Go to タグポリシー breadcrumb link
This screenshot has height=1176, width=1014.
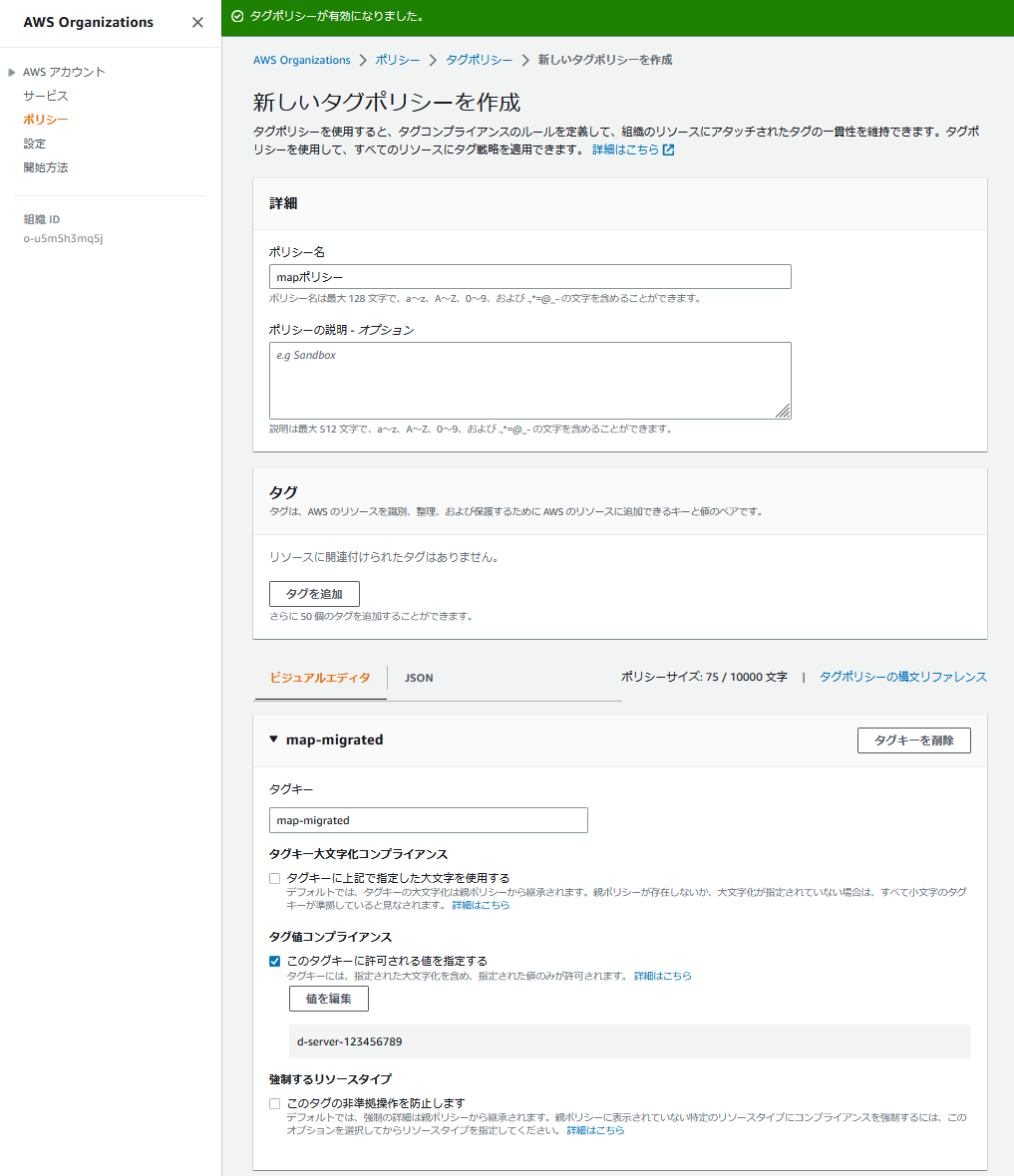click(479, 60)
